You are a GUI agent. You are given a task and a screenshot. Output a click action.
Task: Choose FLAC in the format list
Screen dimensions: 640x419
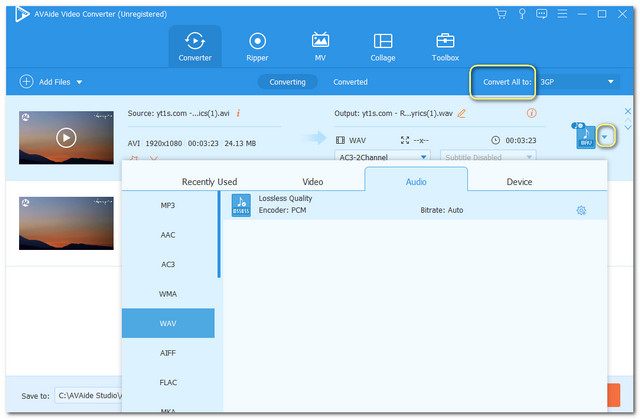tap(168, 382)
